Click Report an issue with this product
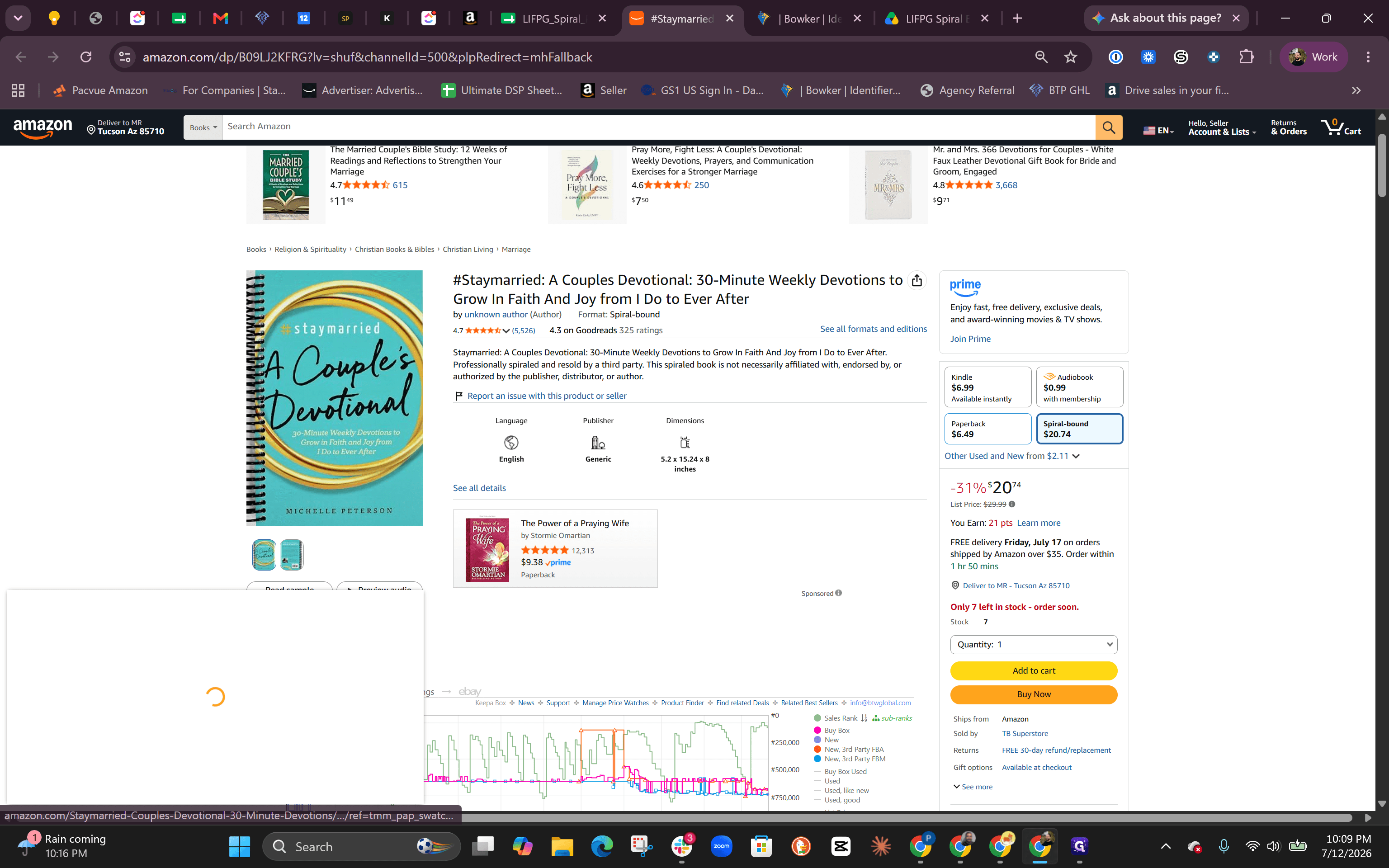Viewport: 1389px width, 868px height. coord(546,396)
